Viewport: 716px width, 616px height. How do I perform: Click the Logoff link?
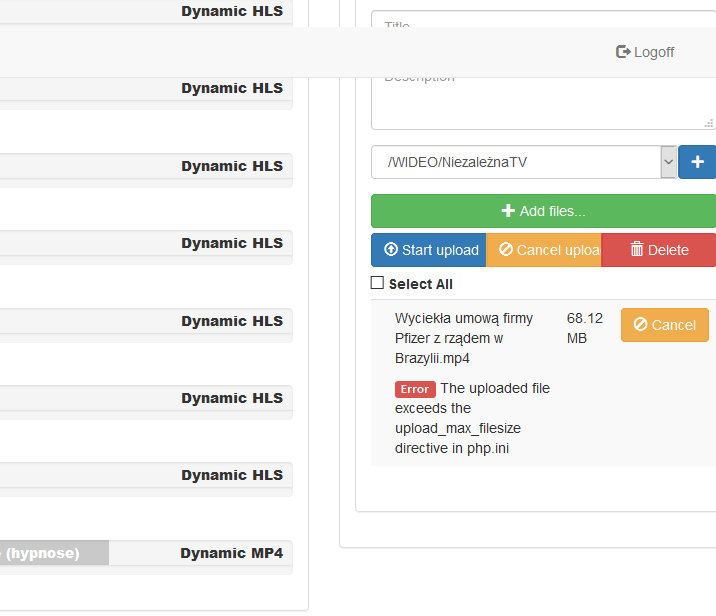tap(645, 52)
